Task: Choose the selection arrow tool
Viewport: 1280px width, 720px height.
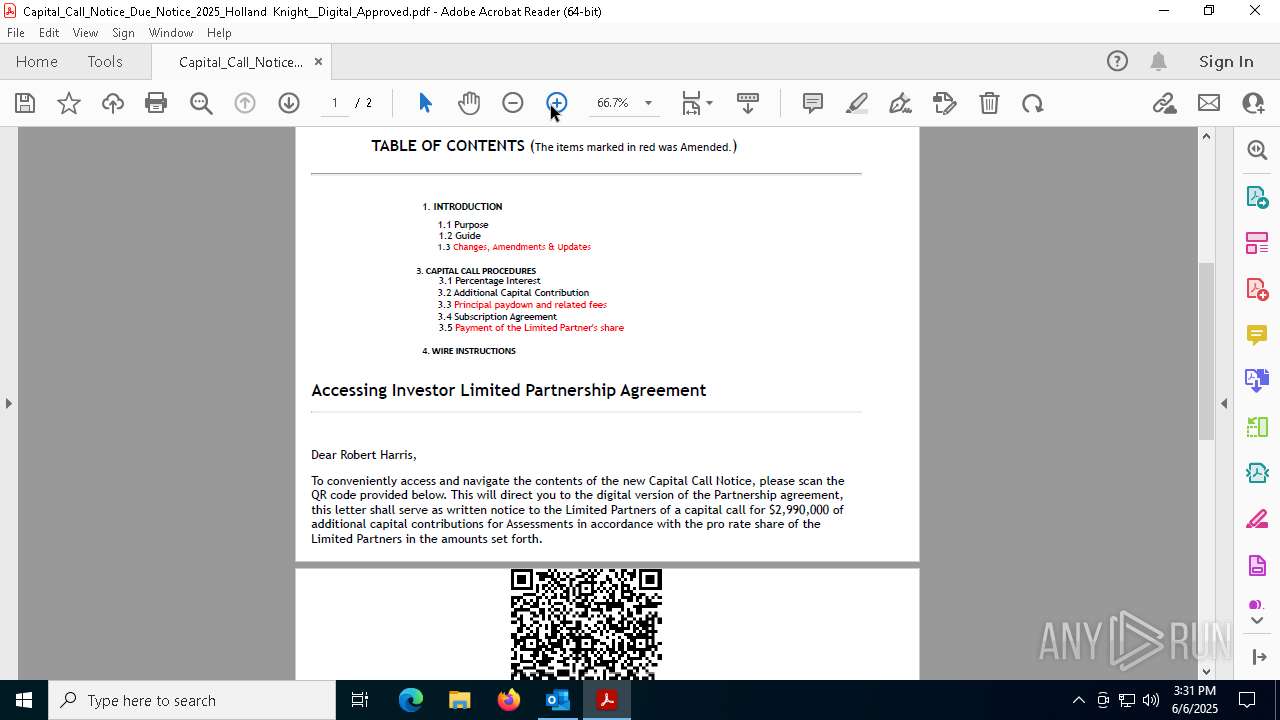Action: coord(425,103)
